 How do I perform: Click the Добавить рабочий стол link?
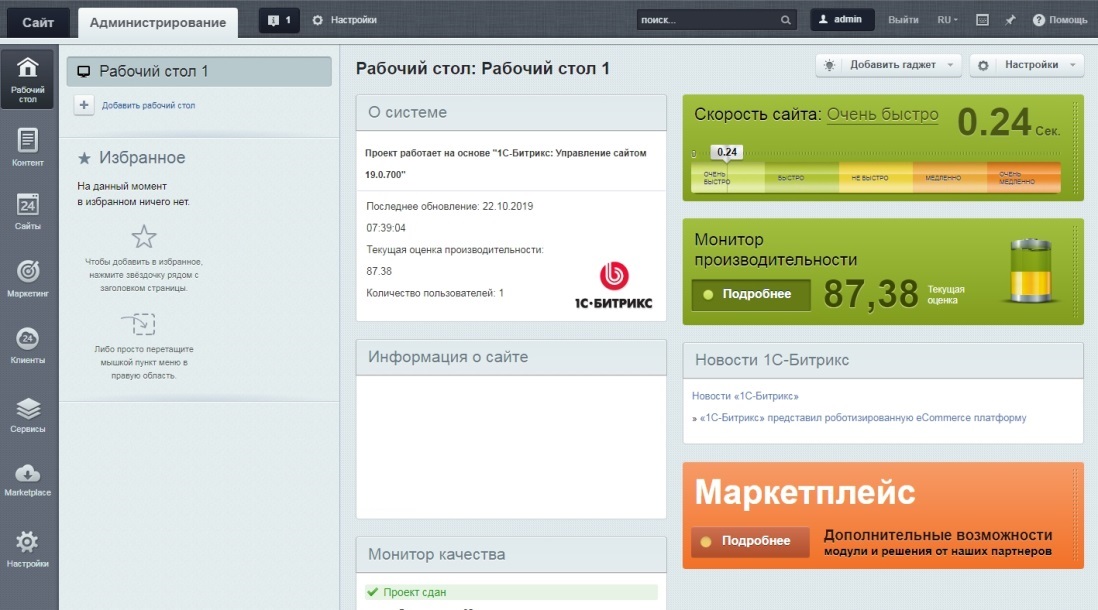click(148, 106)
